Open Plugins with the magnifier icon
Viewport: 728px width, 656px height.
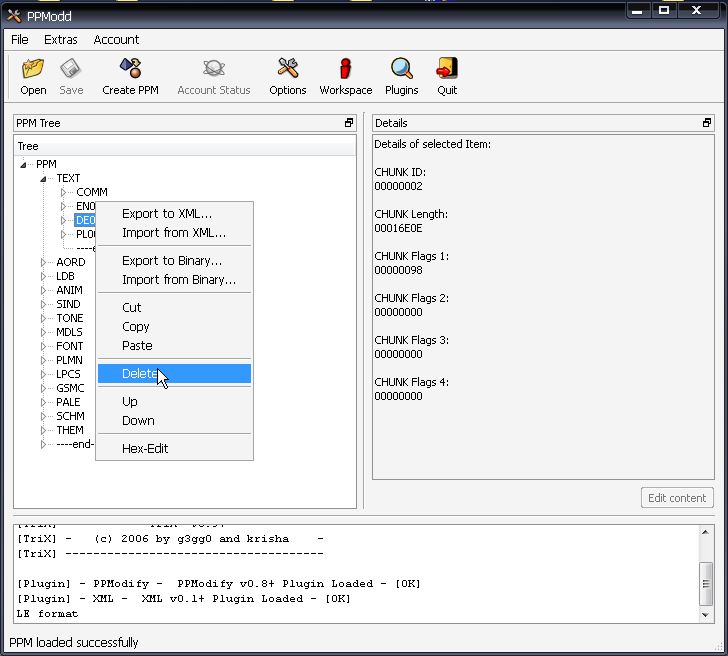tap(402, 68)
